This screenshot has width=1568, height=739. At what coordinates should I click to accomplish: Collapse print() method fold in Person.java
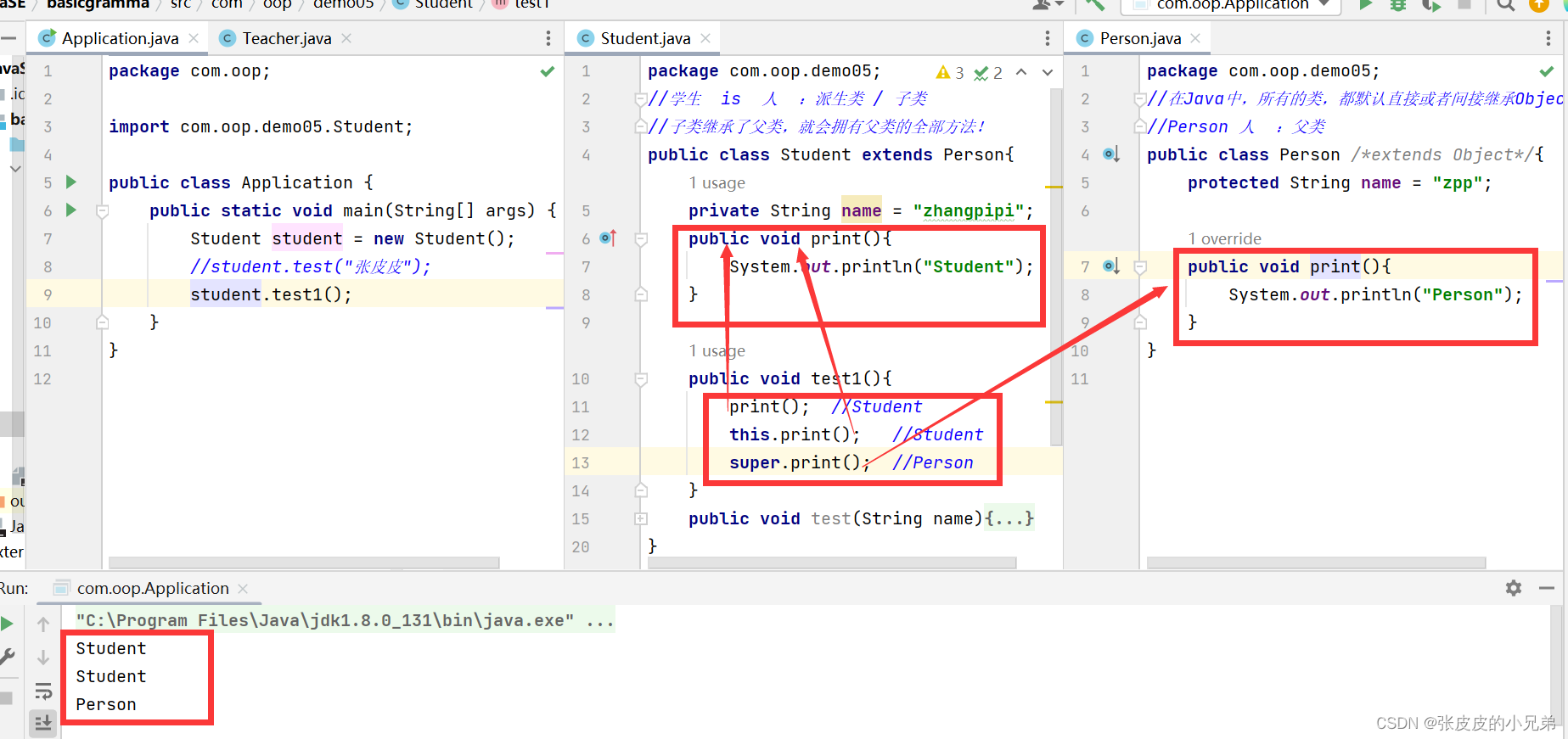tap(1140, 267)
